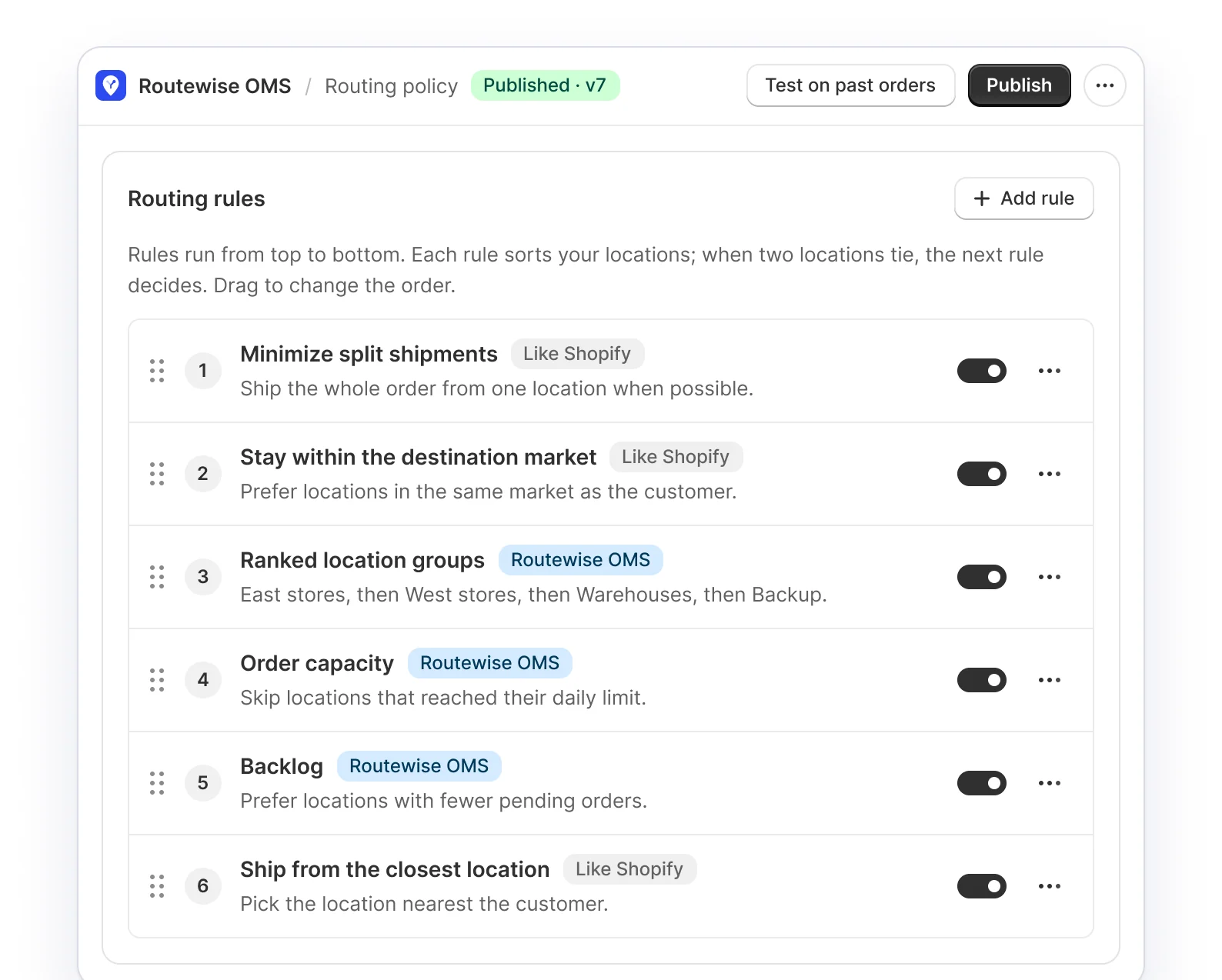Screen dimensions: 1222x980
Task: Toggle the Ship from the closest location rule
Action: coord(982,886)
